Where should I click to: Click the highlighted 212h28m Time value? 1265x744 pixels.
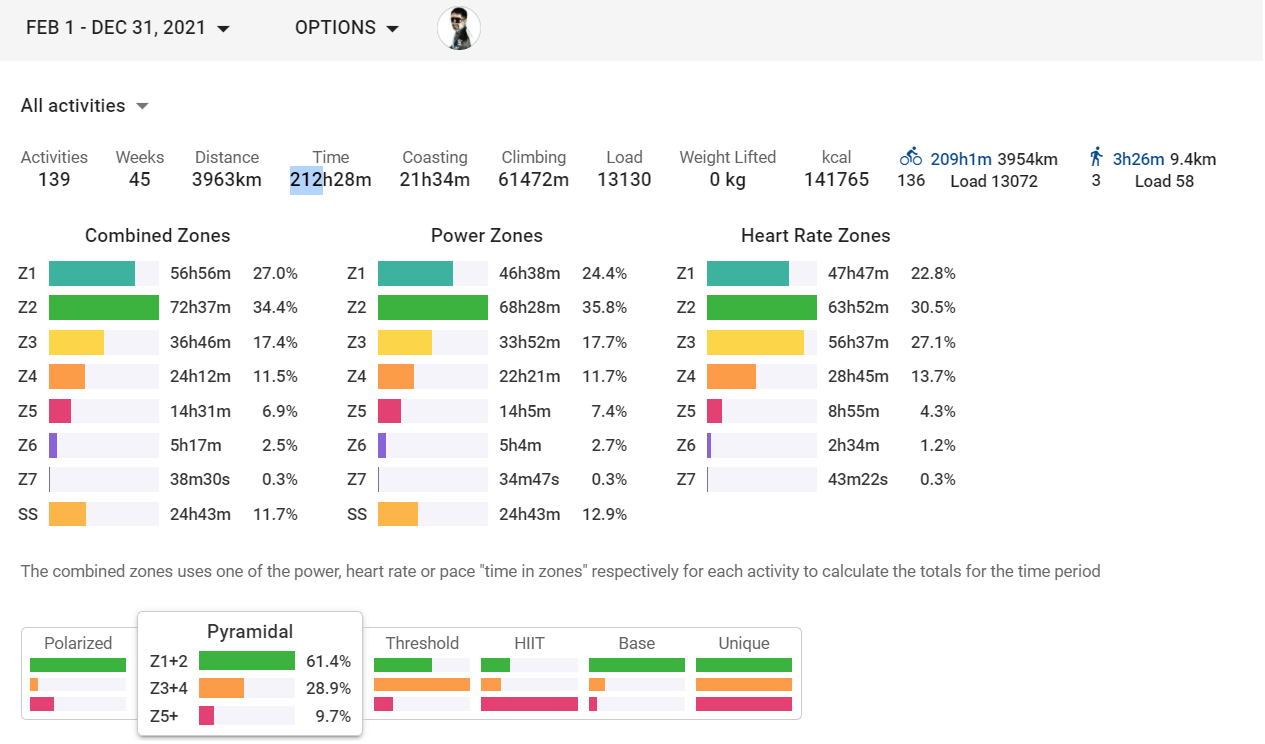[x=330, y=180]
